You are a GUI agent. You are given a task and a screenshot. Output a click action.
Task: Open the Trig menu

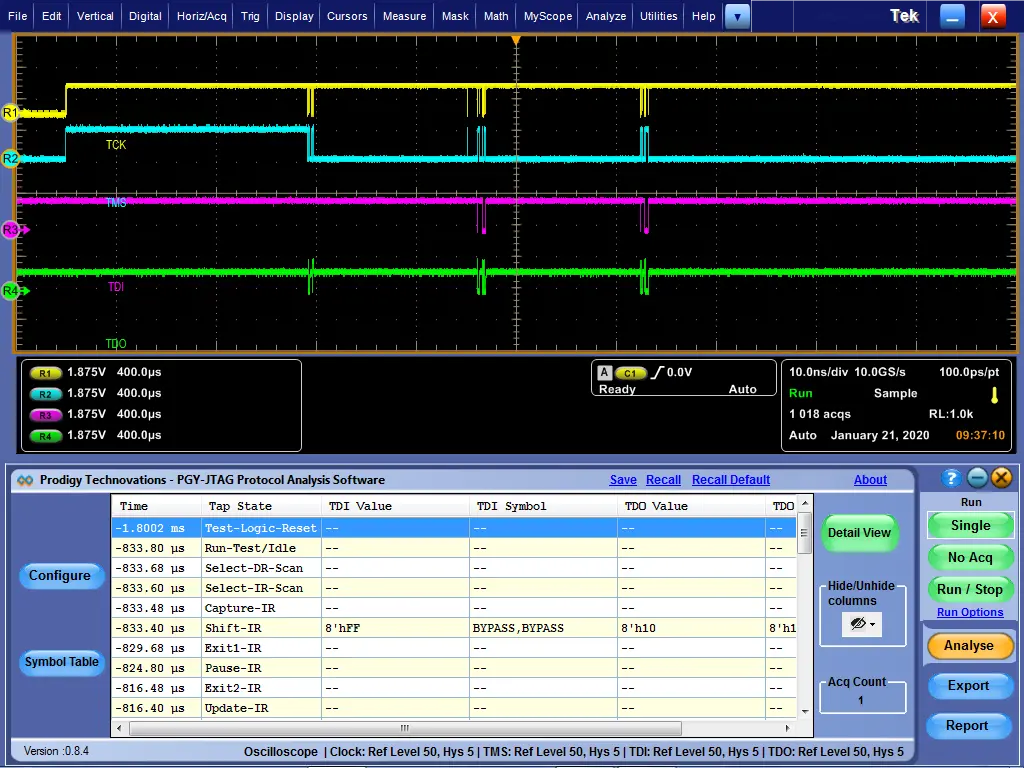250,16
